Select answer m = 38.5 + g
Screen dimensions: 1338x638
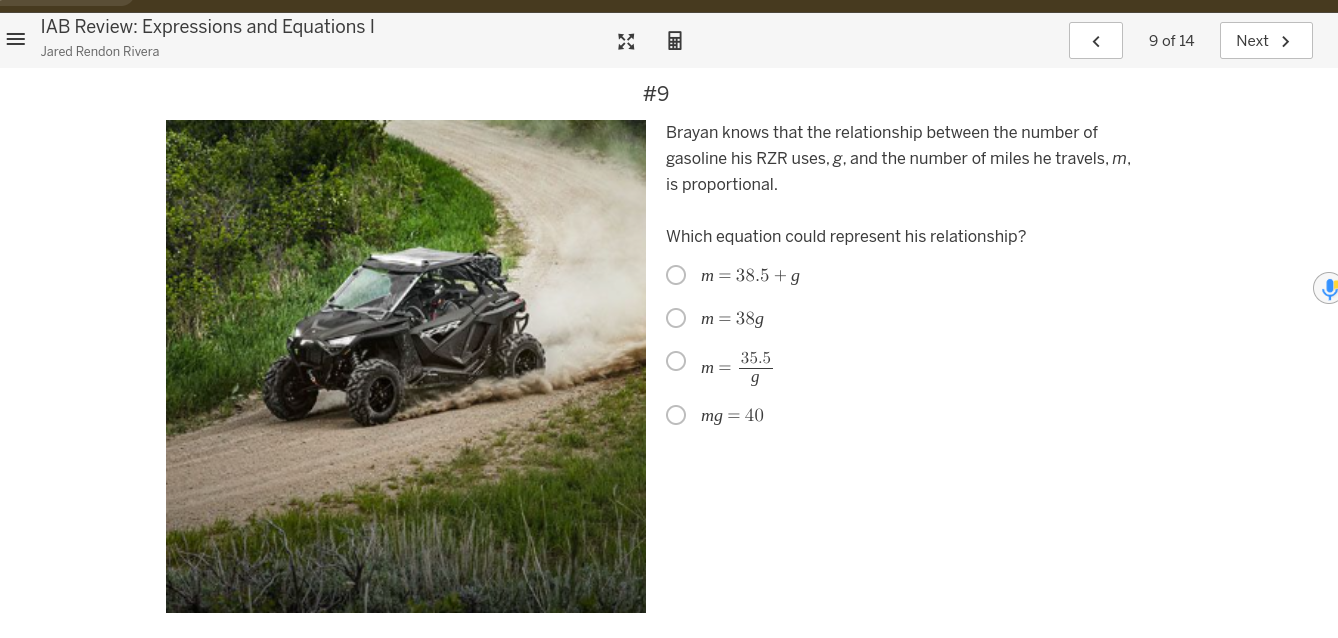click(677, 275)
